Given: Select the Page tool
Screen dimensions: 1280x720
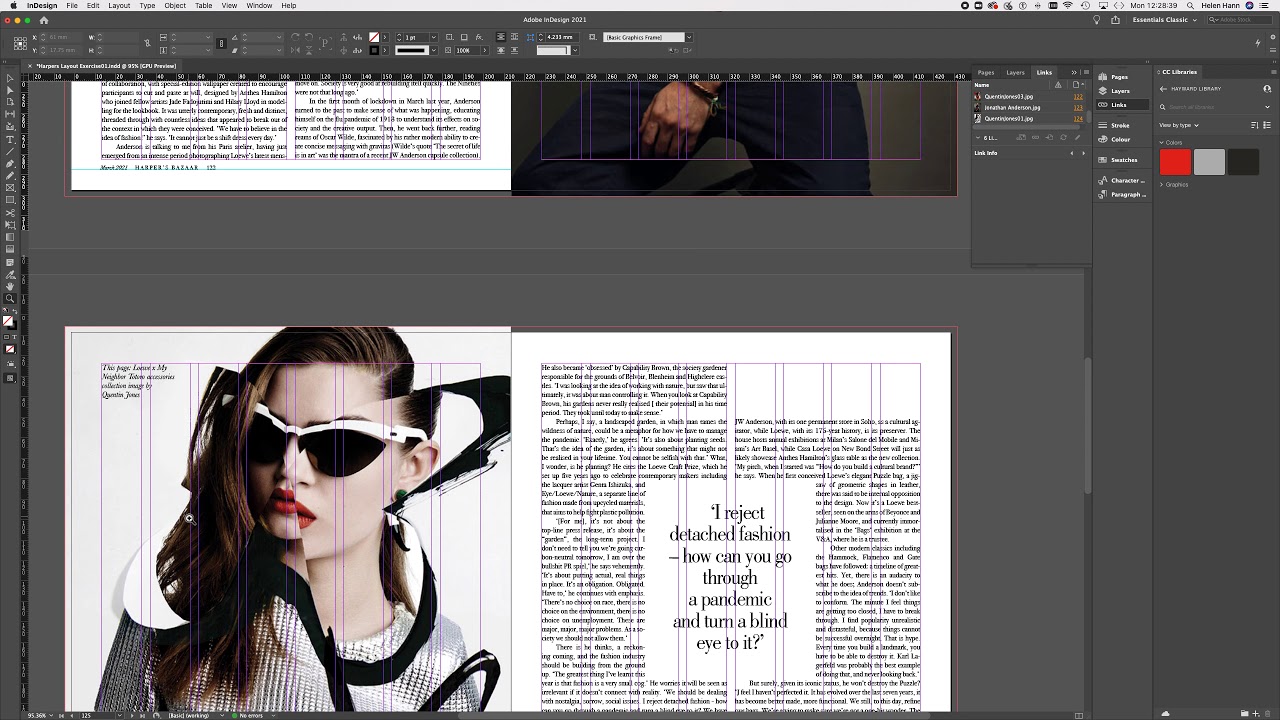Looking at the screenshot, I should [10, 101].
